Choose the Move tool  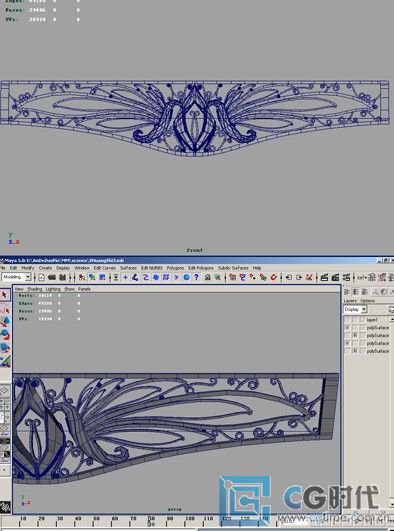tap(5, 322)
